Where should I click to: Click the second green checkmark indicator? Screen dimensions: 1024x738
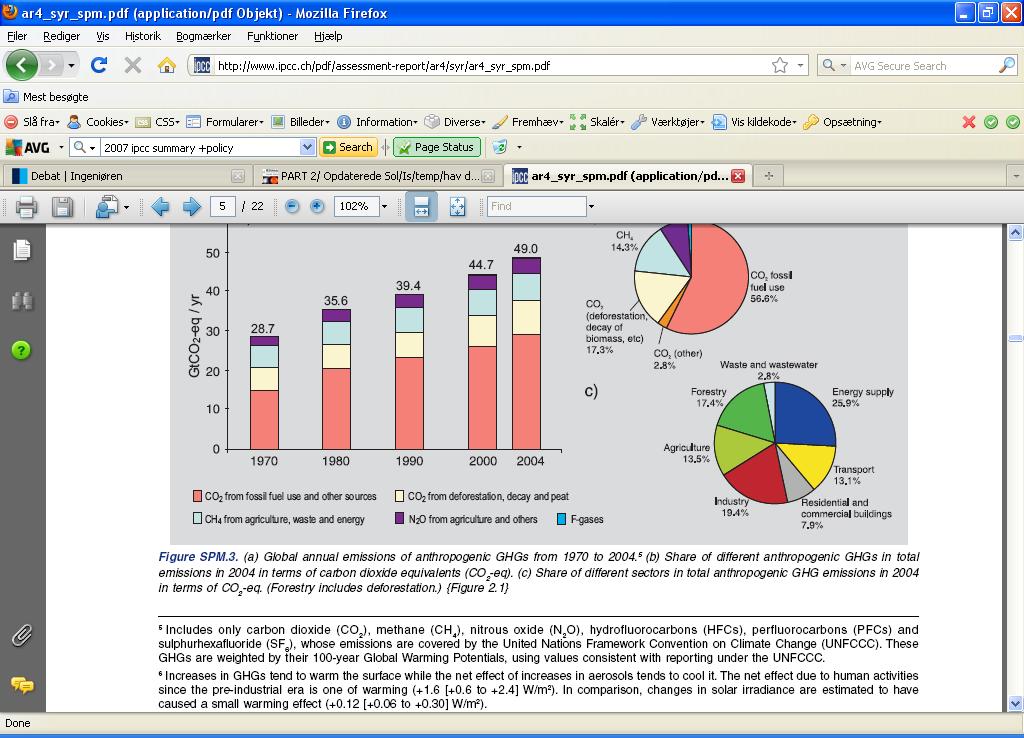[1013, 122]
